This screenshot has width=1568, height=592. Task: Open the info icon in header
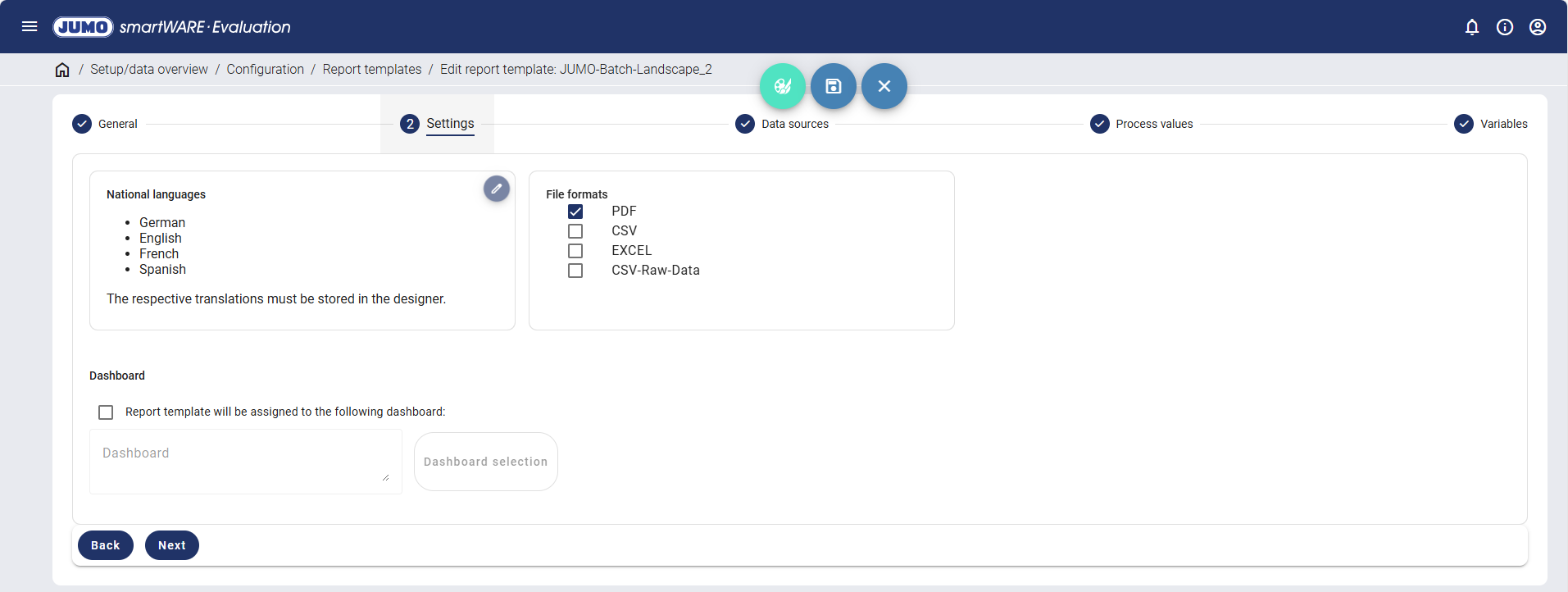tap(1504, 27)
